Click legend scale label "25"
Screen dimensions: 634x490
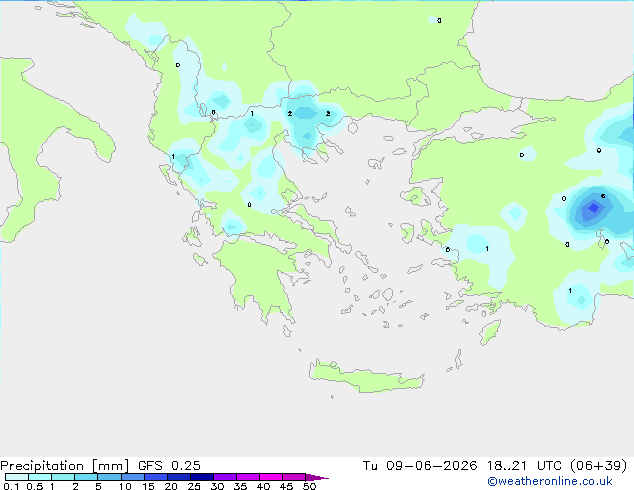pos(194,486)
